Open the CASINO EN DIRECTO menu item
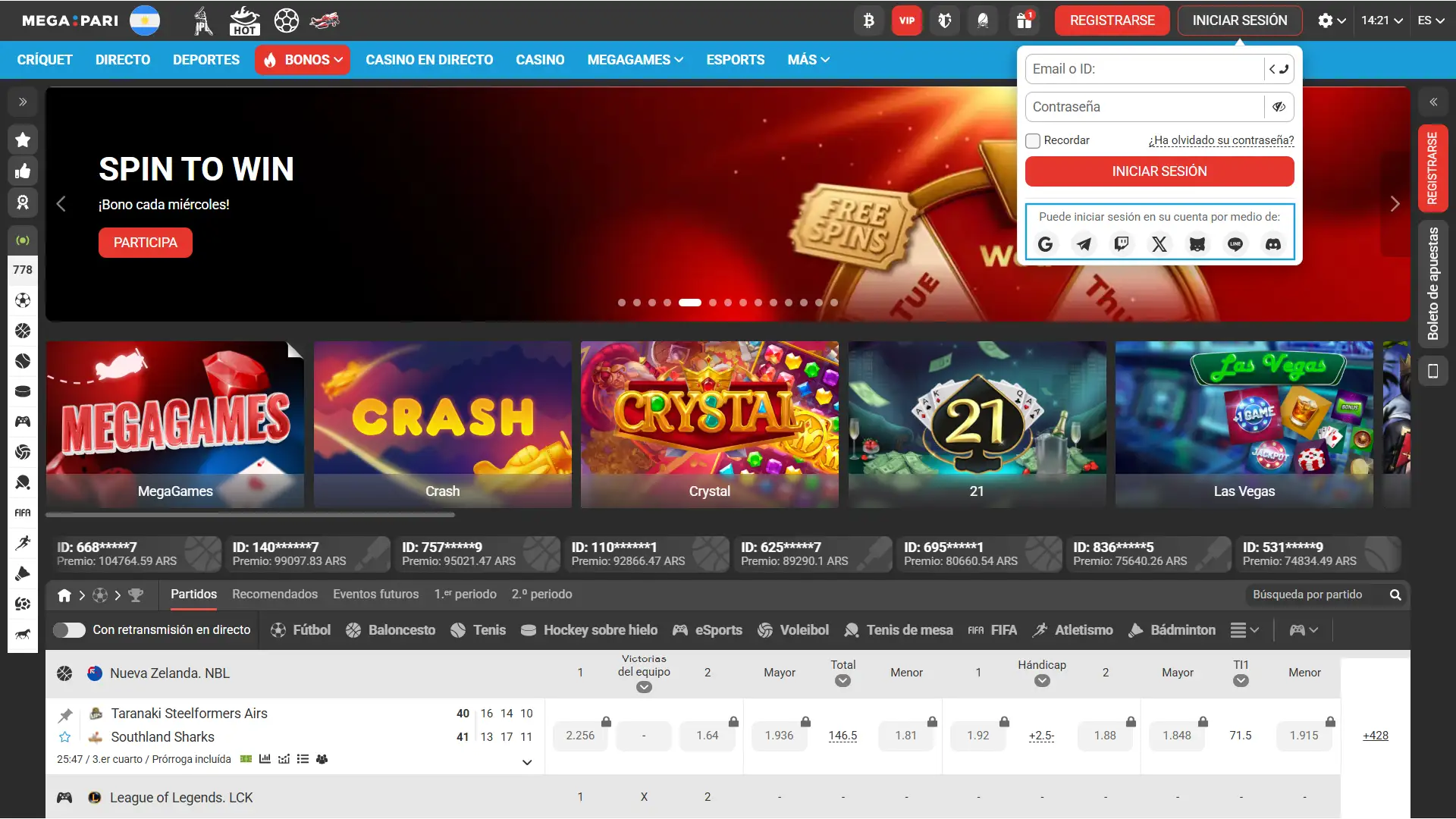Viewport: 1456px width, 819px height. [429, 60]
